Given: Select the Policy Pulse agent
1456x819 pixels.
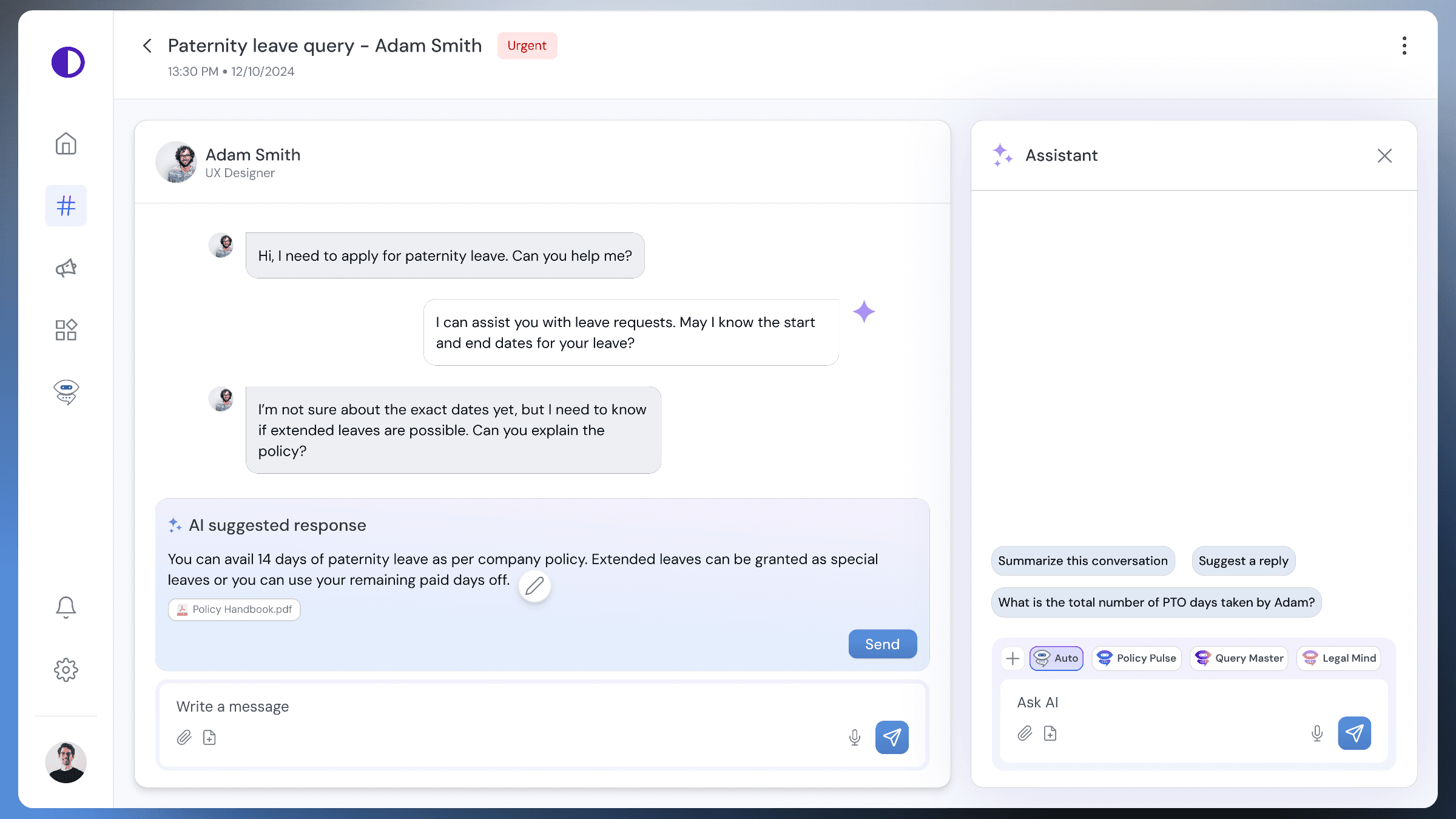Looking at the screenshot, I should 1136,658.
